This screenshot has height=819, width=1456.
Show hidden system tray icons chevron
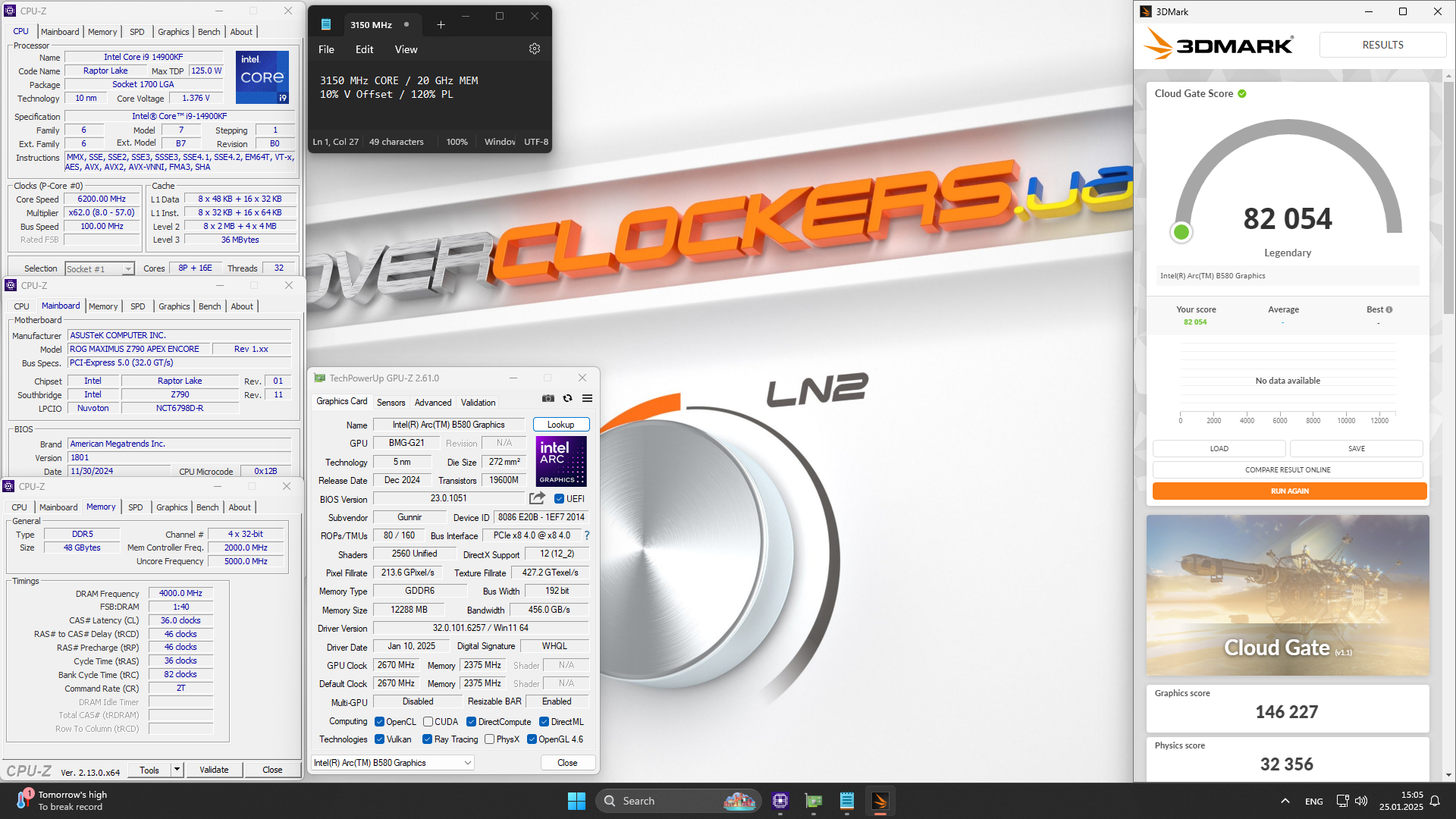pyautogui.click(x=1285, y=801)
